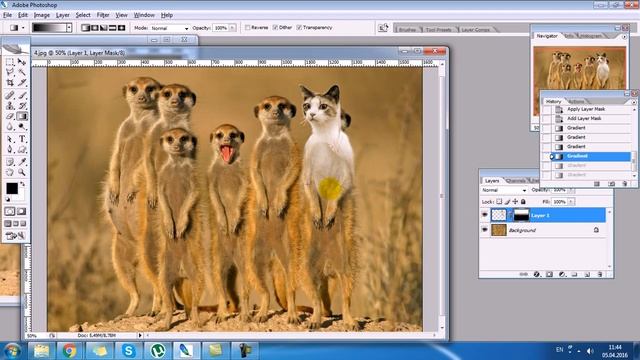Open the File Browser toggle icon
Viewport: 640px width, 360px height.
(x=383, y=28)
